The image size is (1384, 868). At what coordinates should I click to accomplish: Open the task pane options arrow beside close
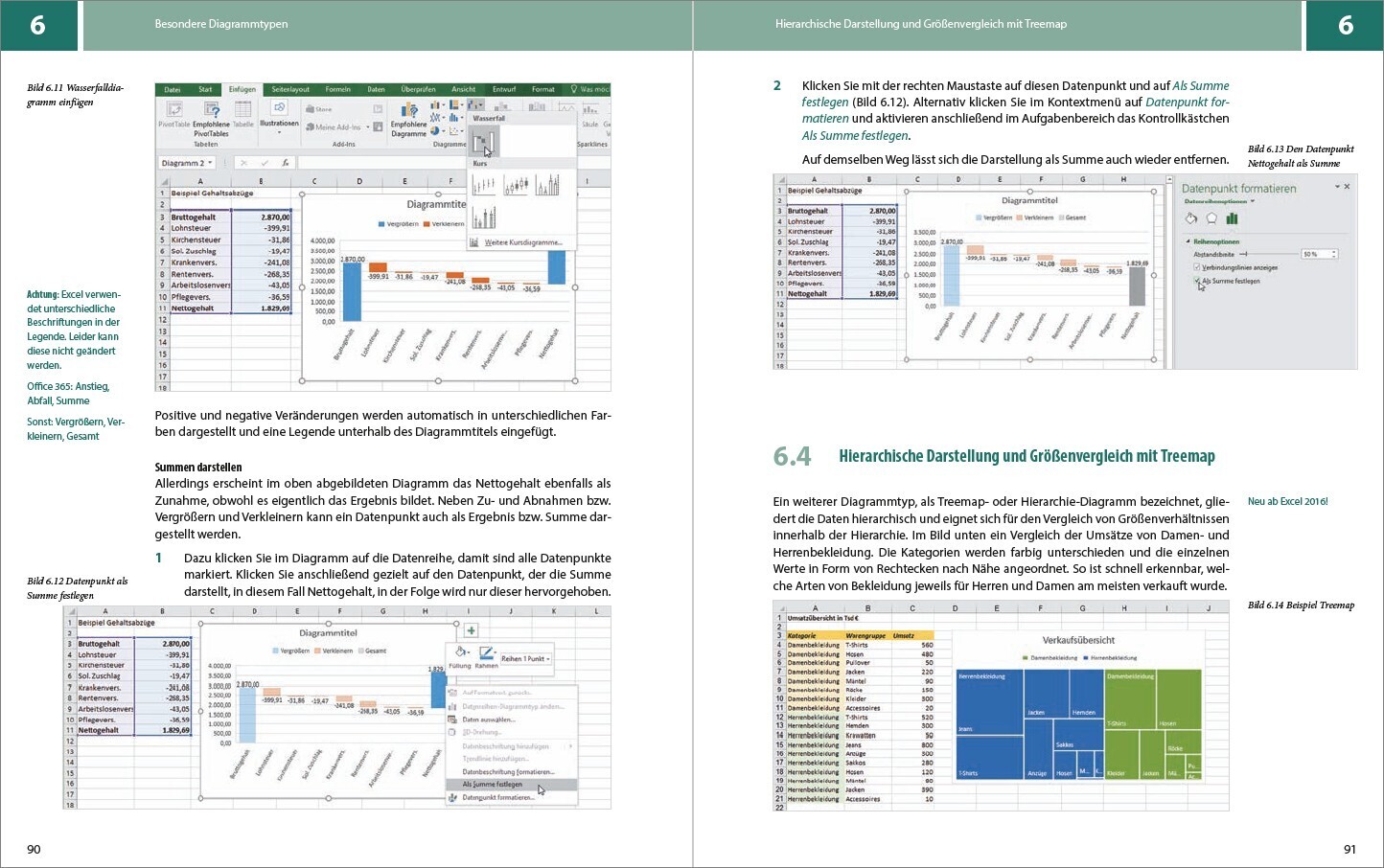tap(1337, 186)
